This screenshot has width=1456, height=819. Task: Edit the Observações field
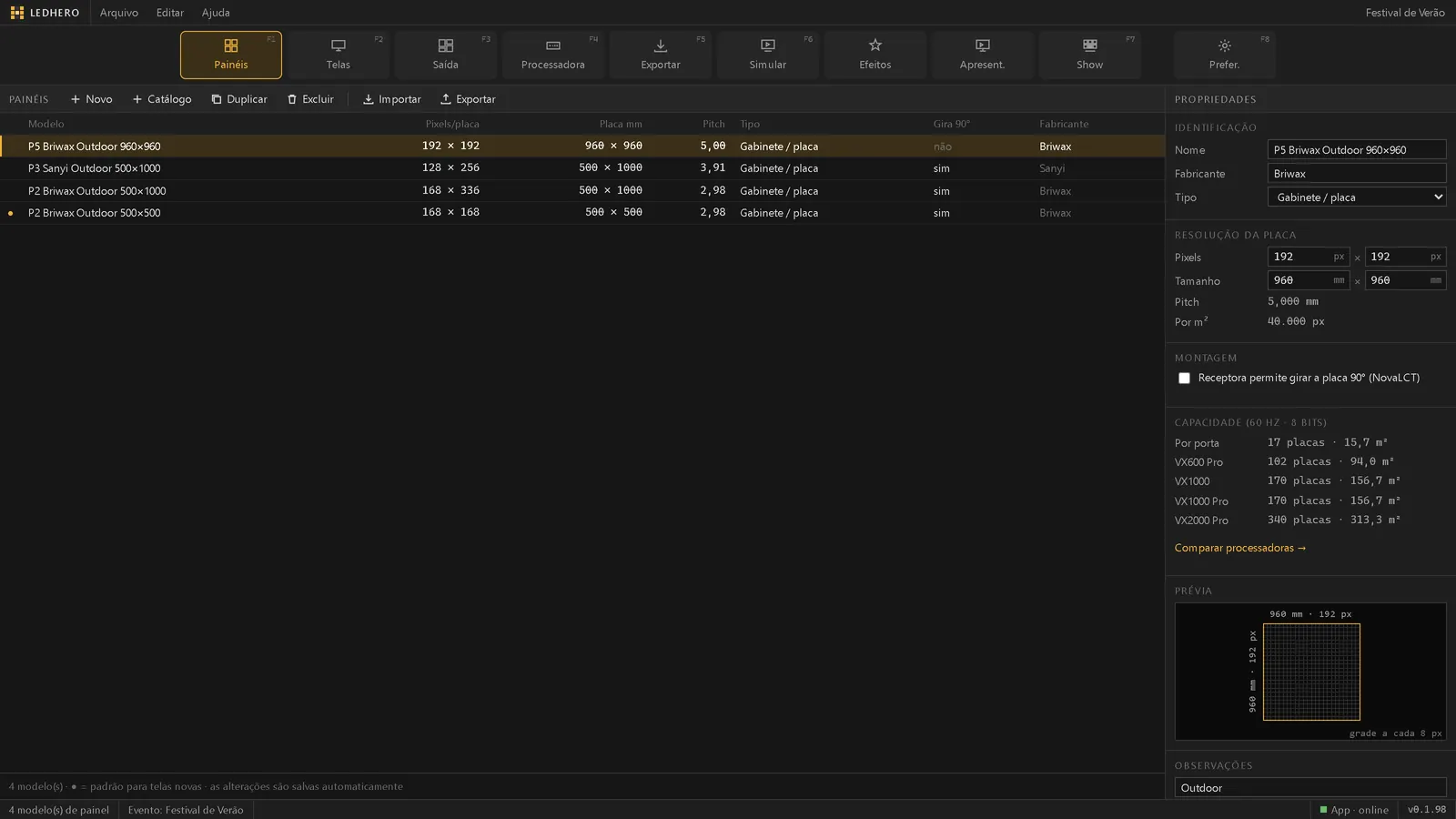point(1310,788)
